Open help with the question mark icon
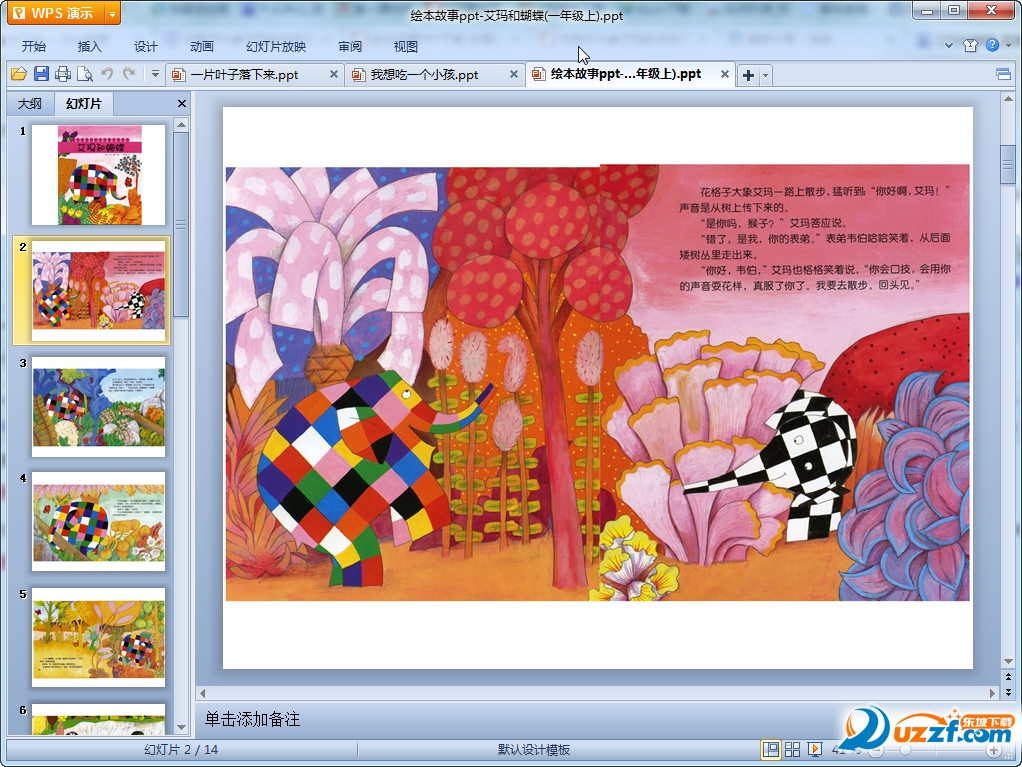The height and width of the screenshot is (767, 1022). [992, 45]
